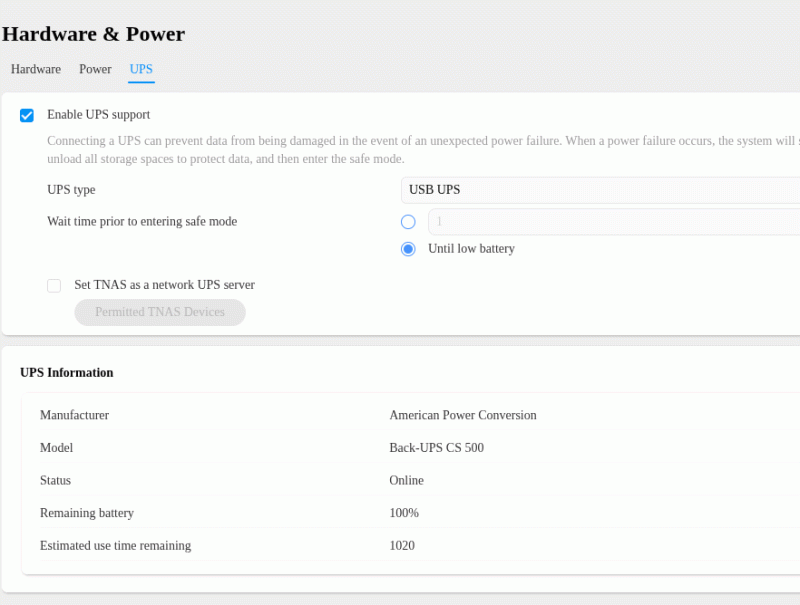This screenshot has height=605, width=800.
Task: Open the Power tab
Action: tap(95, 70)
